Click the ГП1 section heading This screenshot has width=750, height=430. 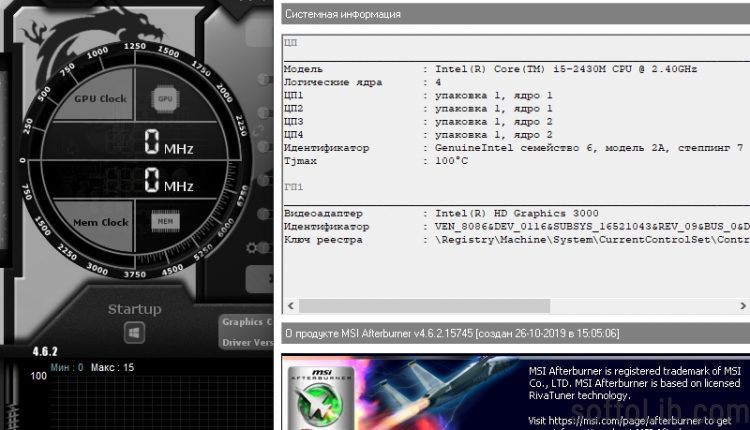point(293,187)
